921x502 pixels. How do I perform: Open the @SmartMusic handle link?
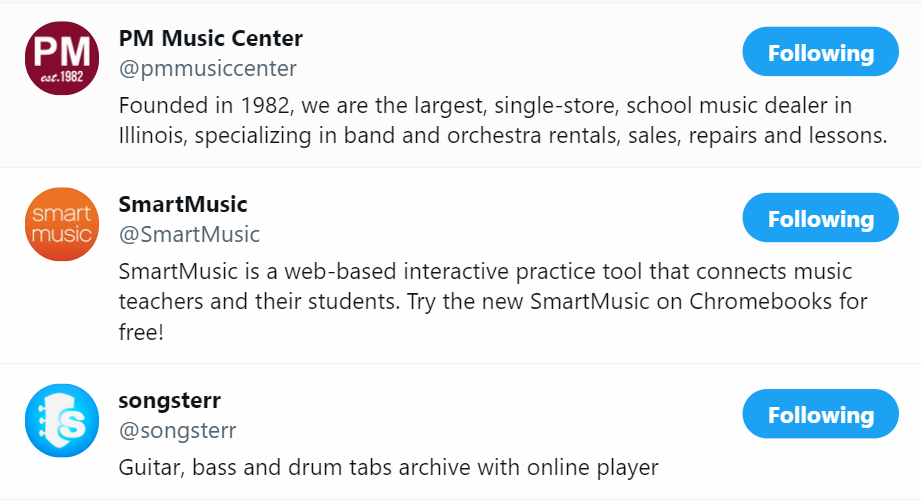click(x=189, y=235)
